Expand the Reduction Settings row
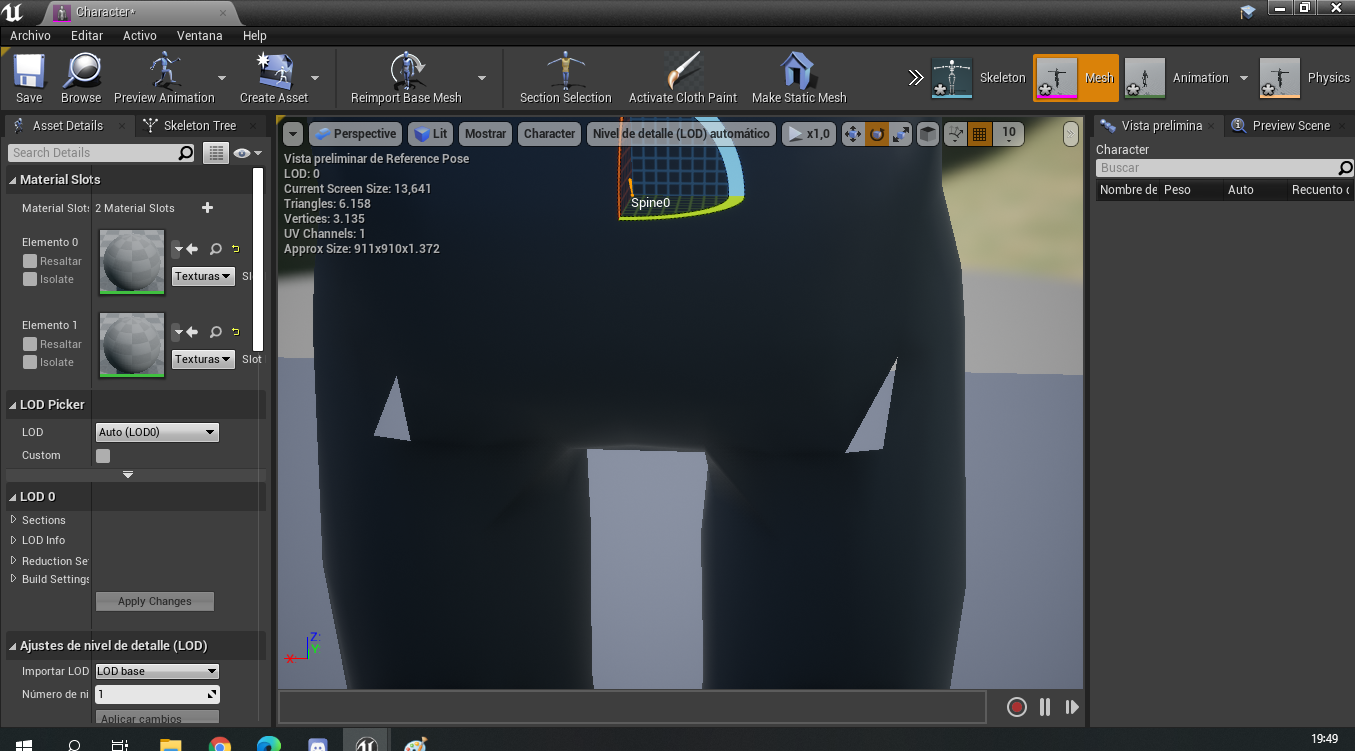Image resolution: width=1355 pixels, height=751 pixels. click(14, 561)
